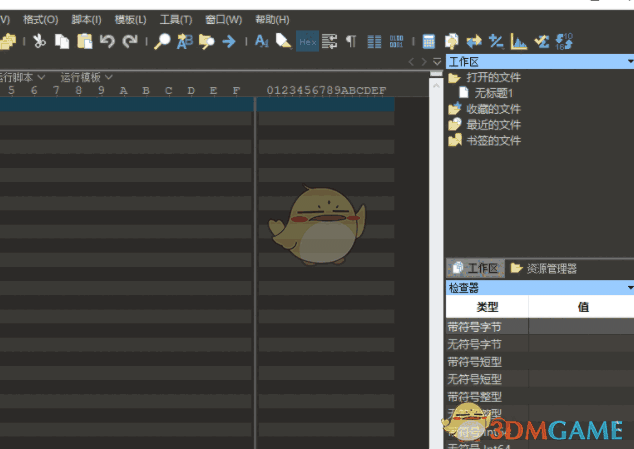Click the Goto blue arrow icon

click(x=229, y=41)
